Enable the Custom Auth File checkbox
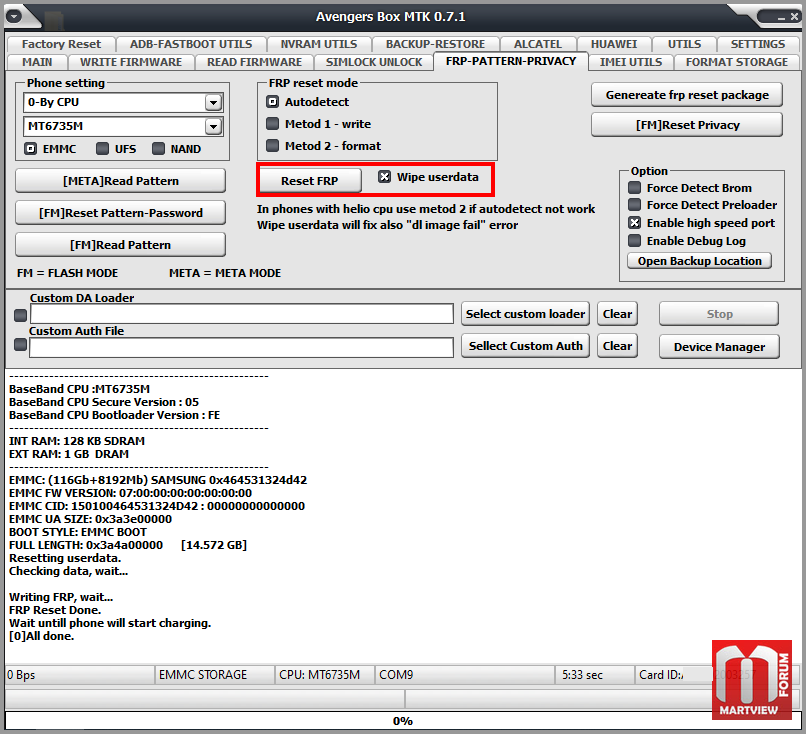 click(x=21, y=344)
